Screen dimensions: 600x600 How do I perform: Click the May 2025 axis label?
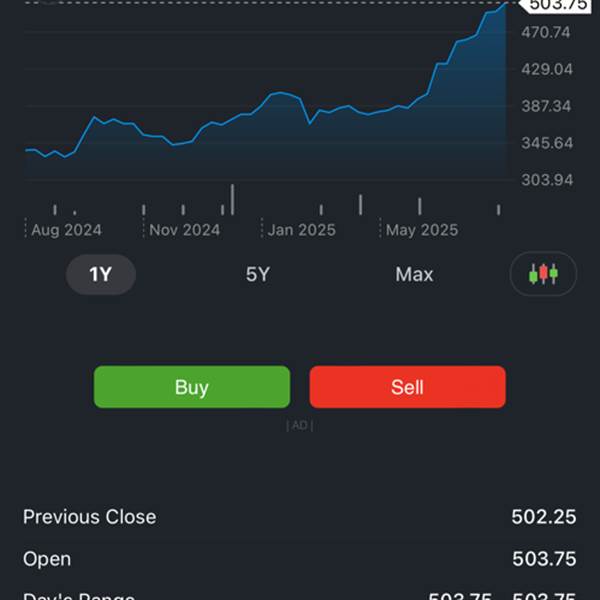[x=422, y=230]
